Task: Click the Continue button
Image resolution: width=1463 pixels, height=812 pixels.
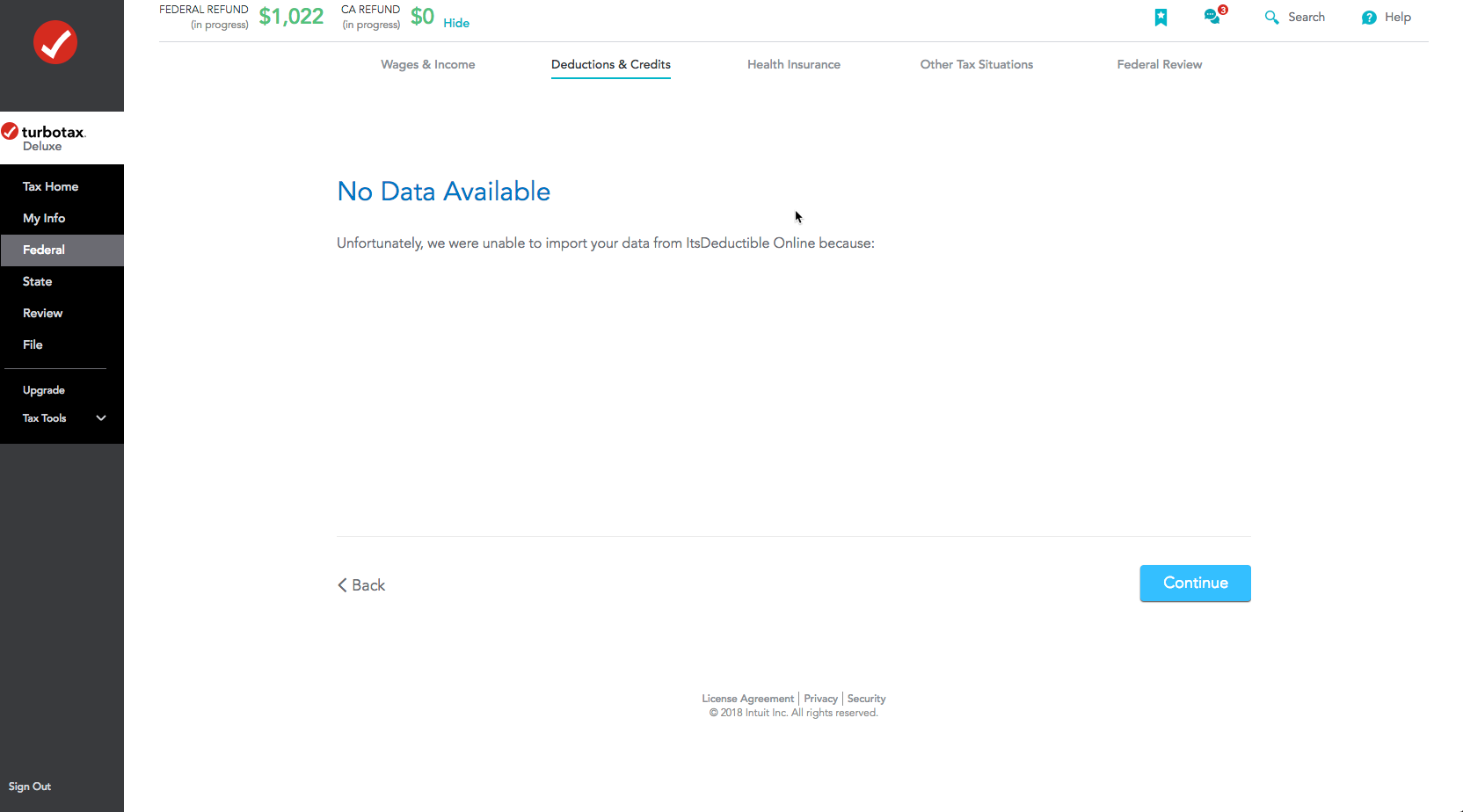Action: (x=1195, y=584)
